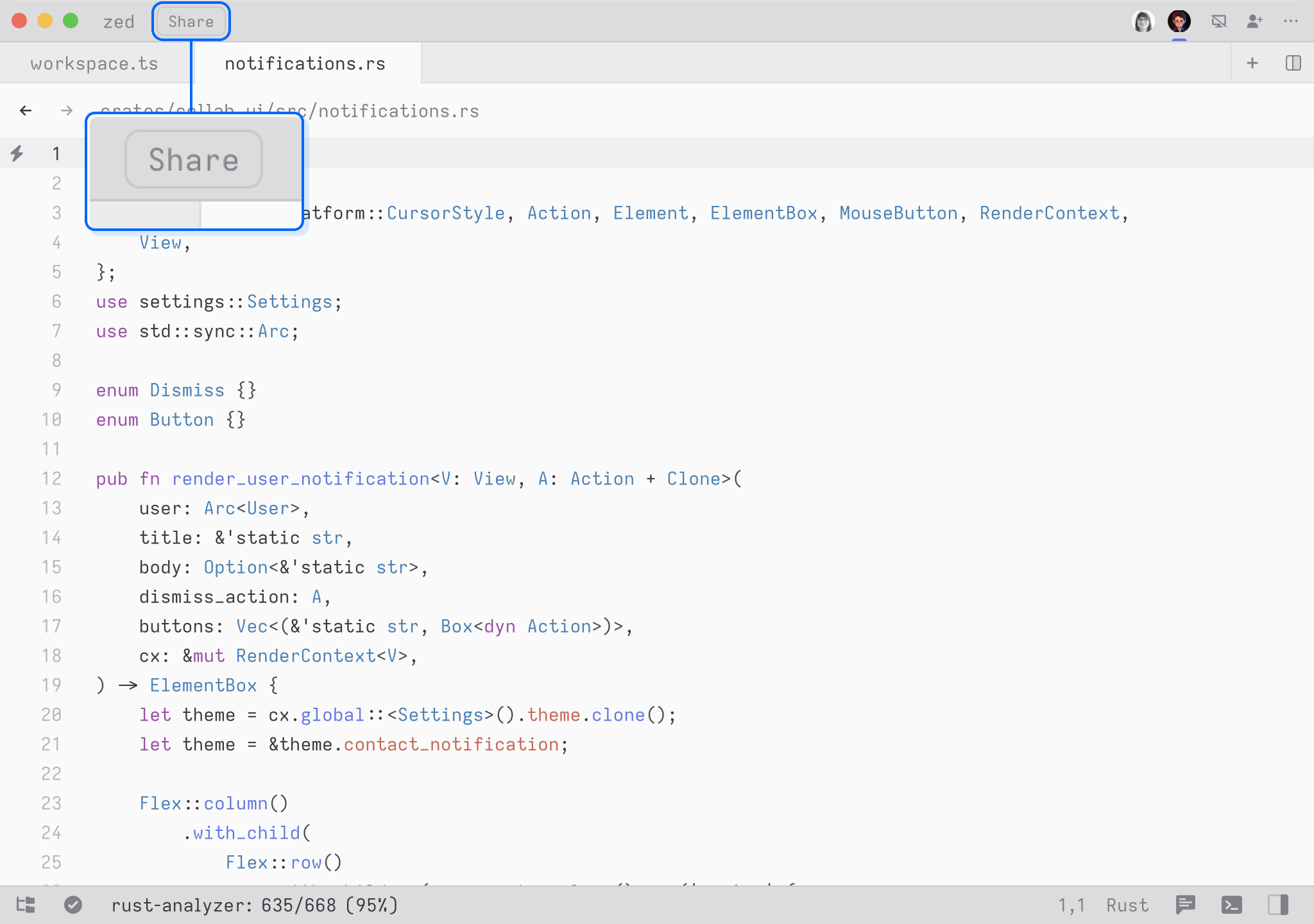
Task: Go back with the left arrow
Action: point(26,110)
